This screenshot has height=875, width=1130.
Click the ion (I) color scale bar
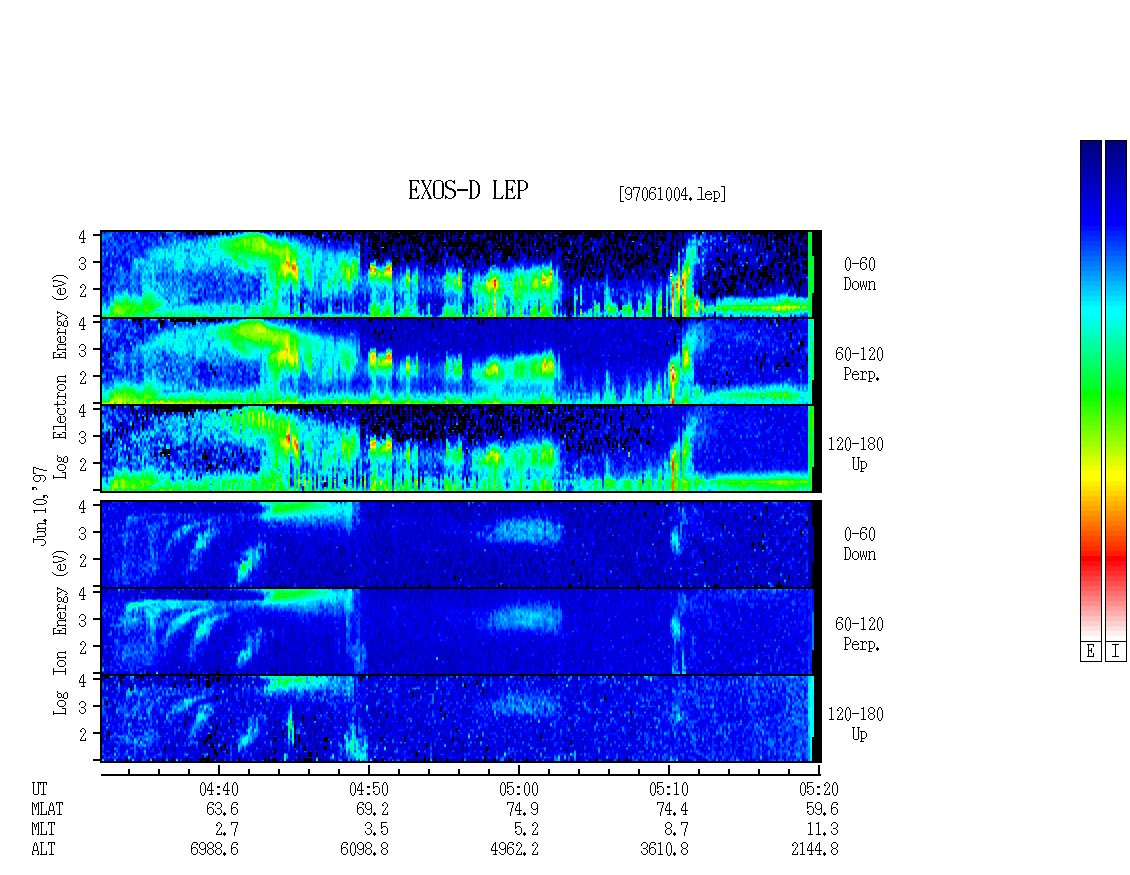click(1116, 389)
